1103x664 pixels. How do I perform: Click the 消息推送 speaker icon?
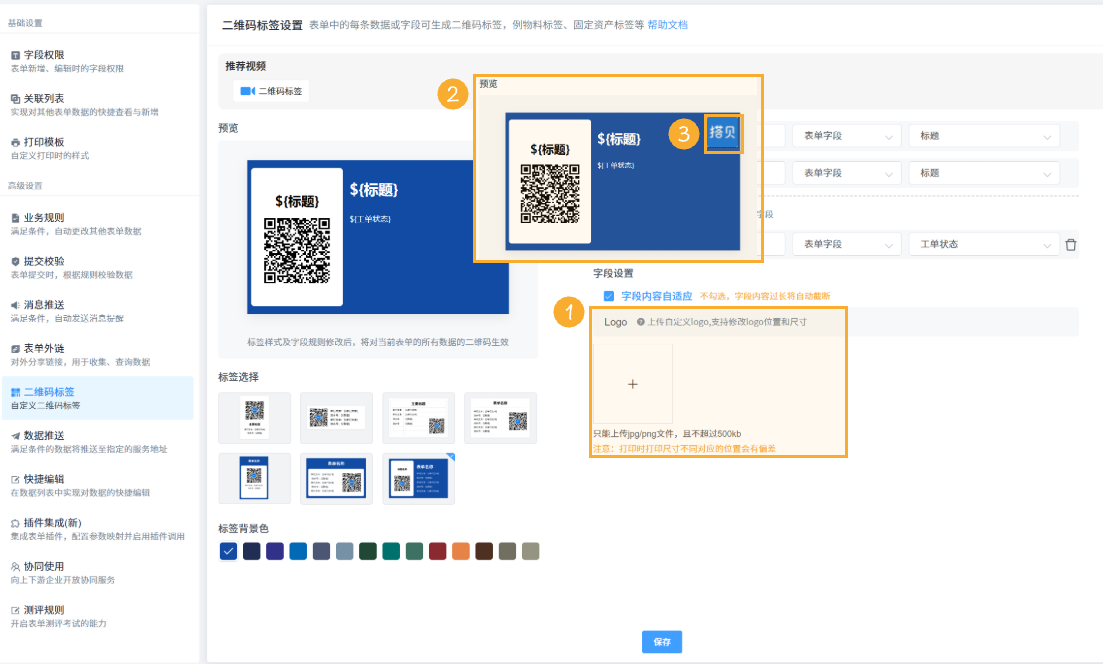[x=15, y=305]
